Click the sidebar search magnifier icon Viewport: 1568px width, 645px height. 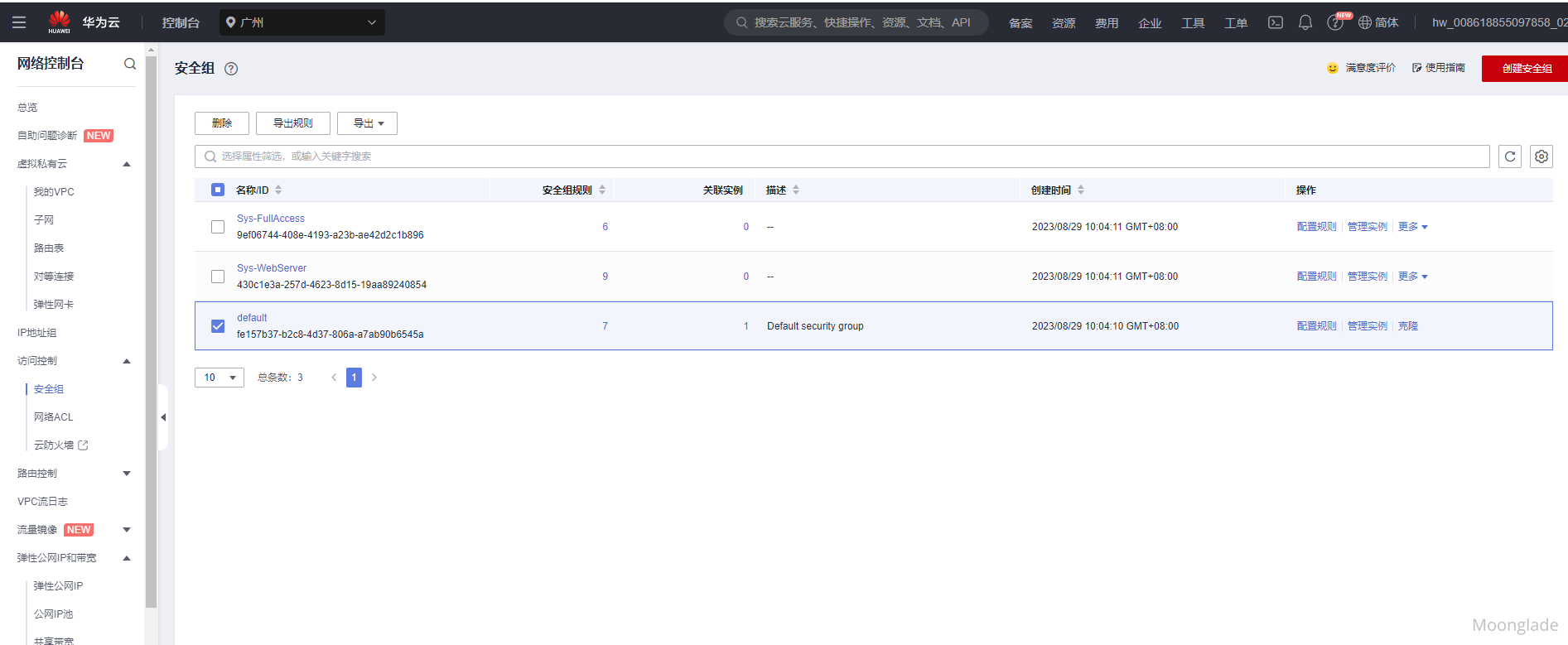[130, 64]
